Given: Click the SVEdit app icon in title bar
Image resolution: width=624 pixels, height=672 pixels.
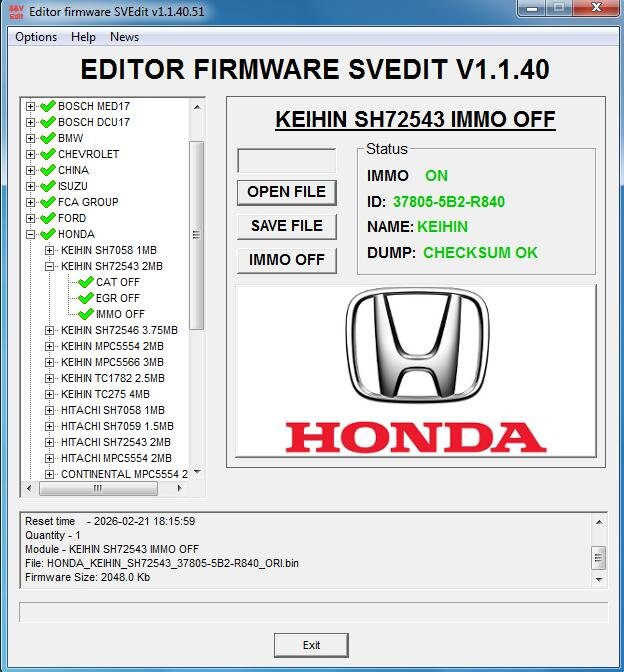Looking at the screenshot, I should coord(16,12).
